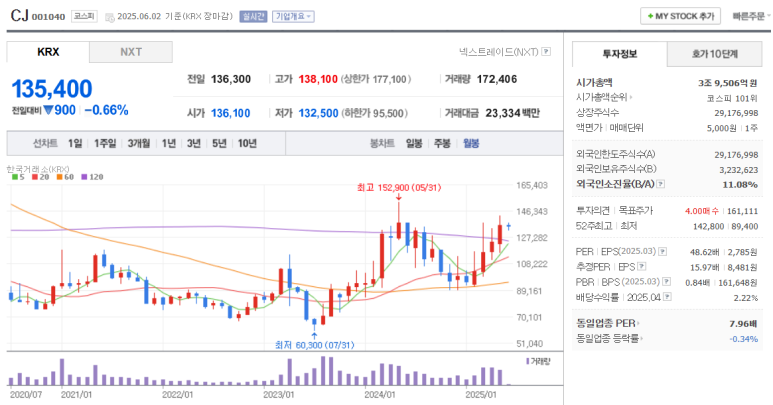Click the 최고 152,900 (05/31) chart marker

[399, 188]
